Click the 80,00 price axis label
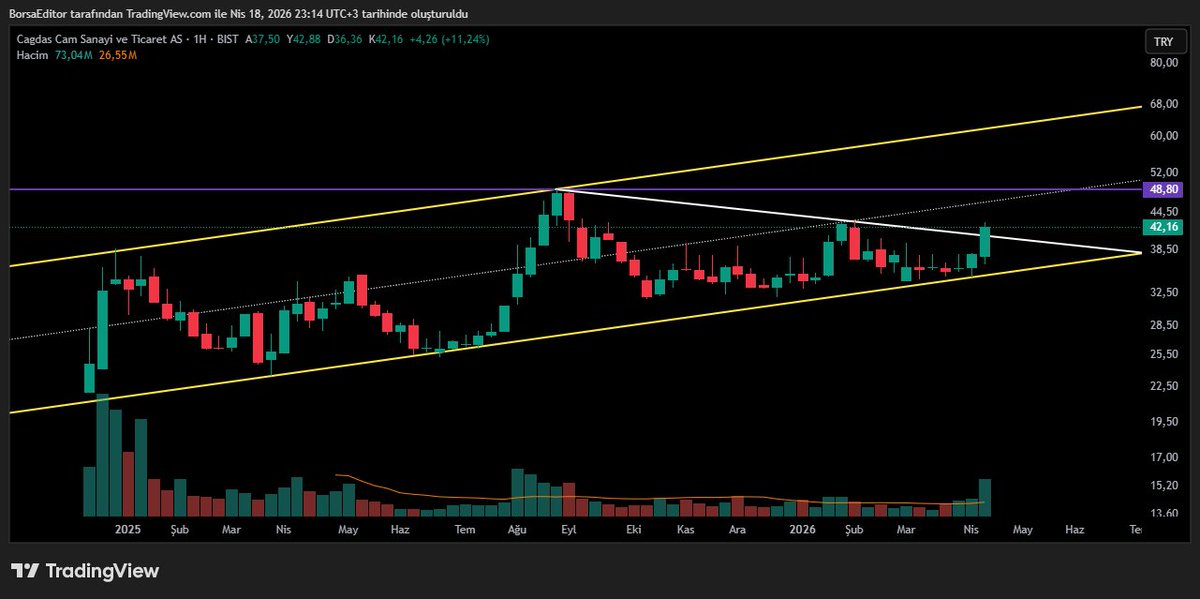 [x=1165, y=62]
